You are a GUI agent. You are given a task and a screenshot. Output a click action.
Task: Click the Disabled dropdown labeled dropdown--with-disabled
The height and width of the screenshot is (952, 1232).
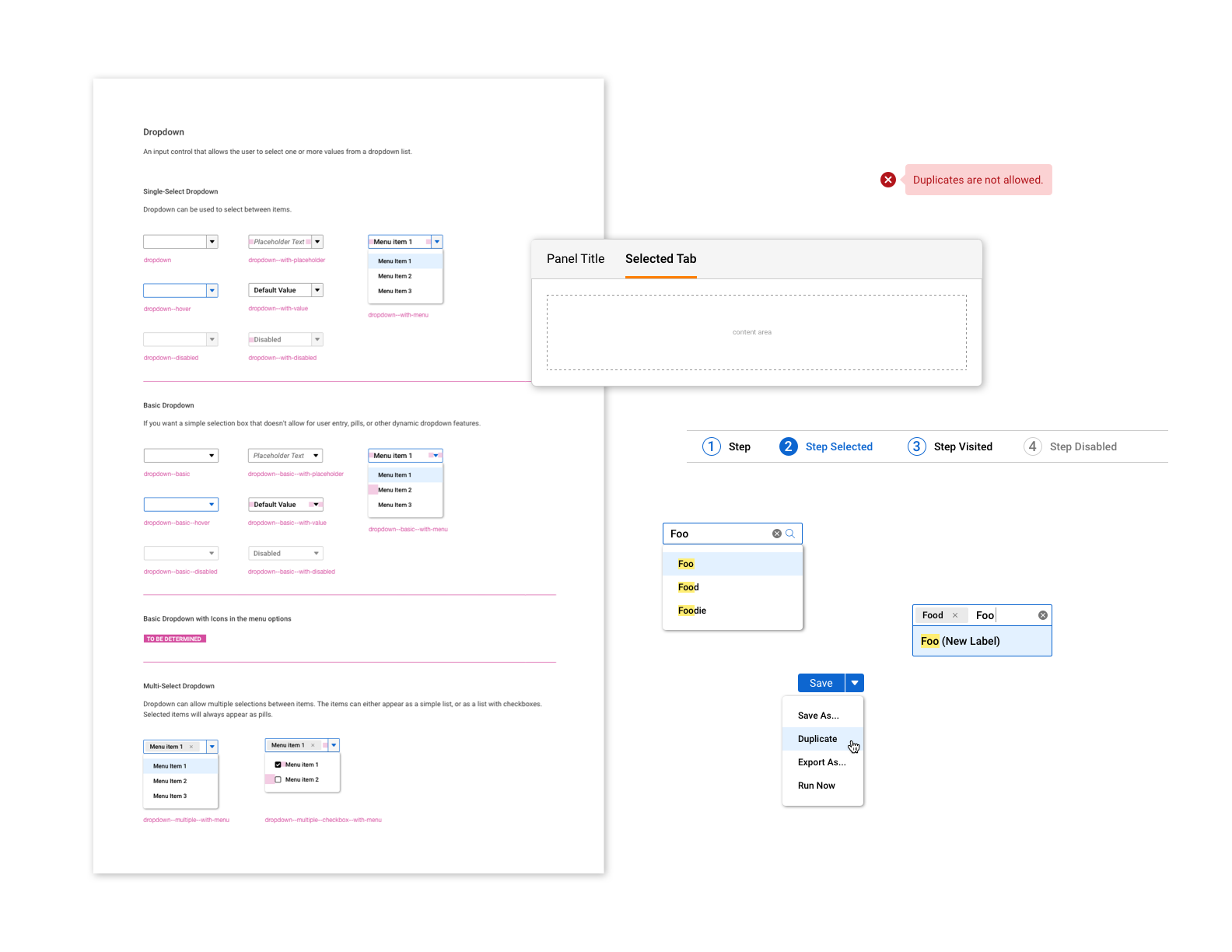(x=285, y=339)
